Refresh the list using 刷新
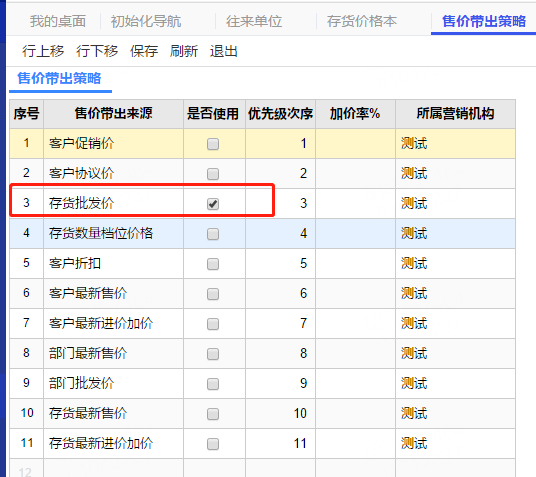Viewport: 536px width, 477px height. pos(184,51)
